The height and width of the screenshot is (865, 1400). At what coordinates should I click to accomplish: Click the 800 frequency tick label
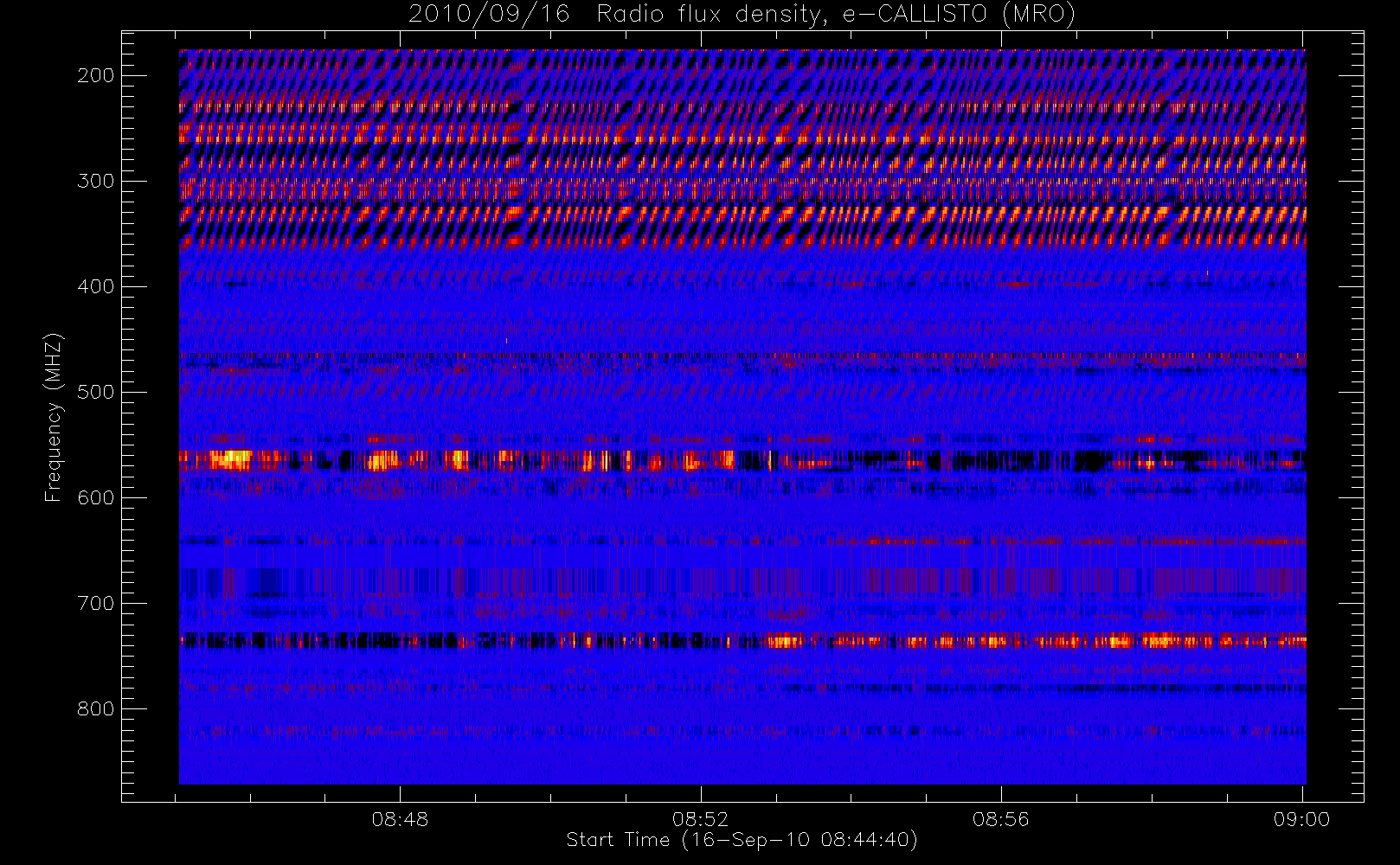click(96, 708)
